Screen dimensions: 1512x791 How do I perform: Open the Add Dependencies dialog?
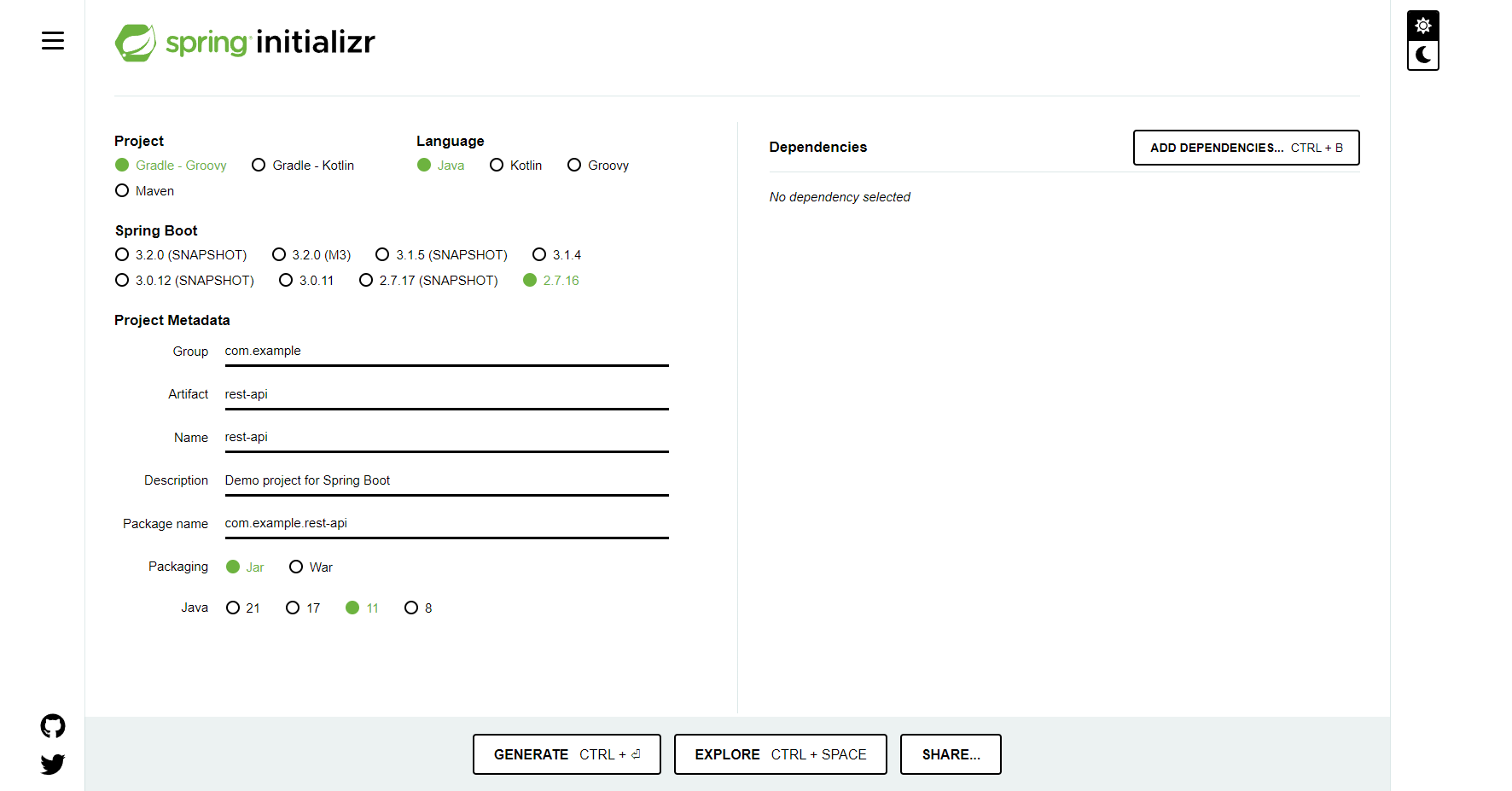pyautogui.click(x=1246, y=148)
